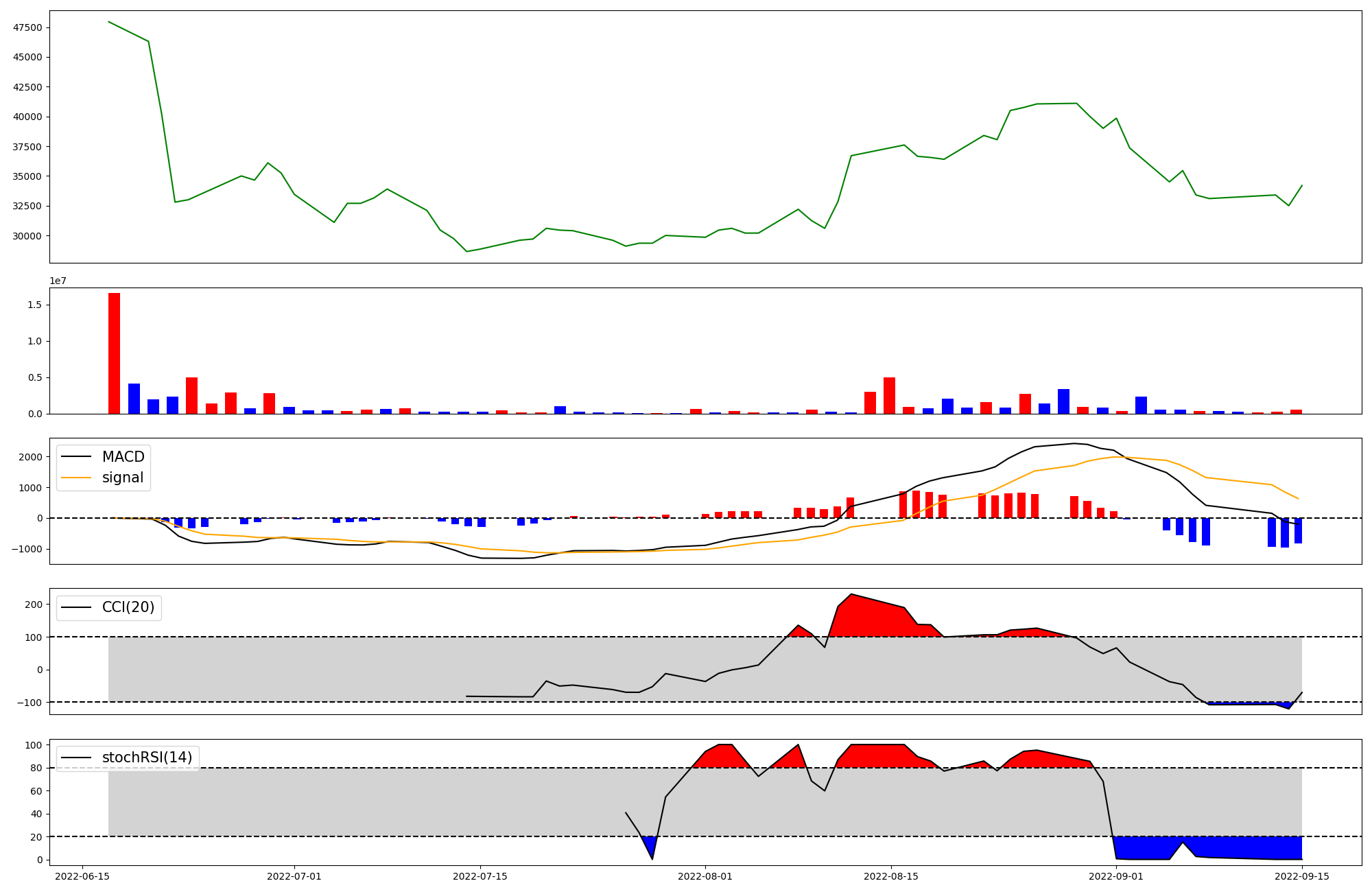
Task: Click the 2022-07-15 date tick label
Action: [480, 876]
